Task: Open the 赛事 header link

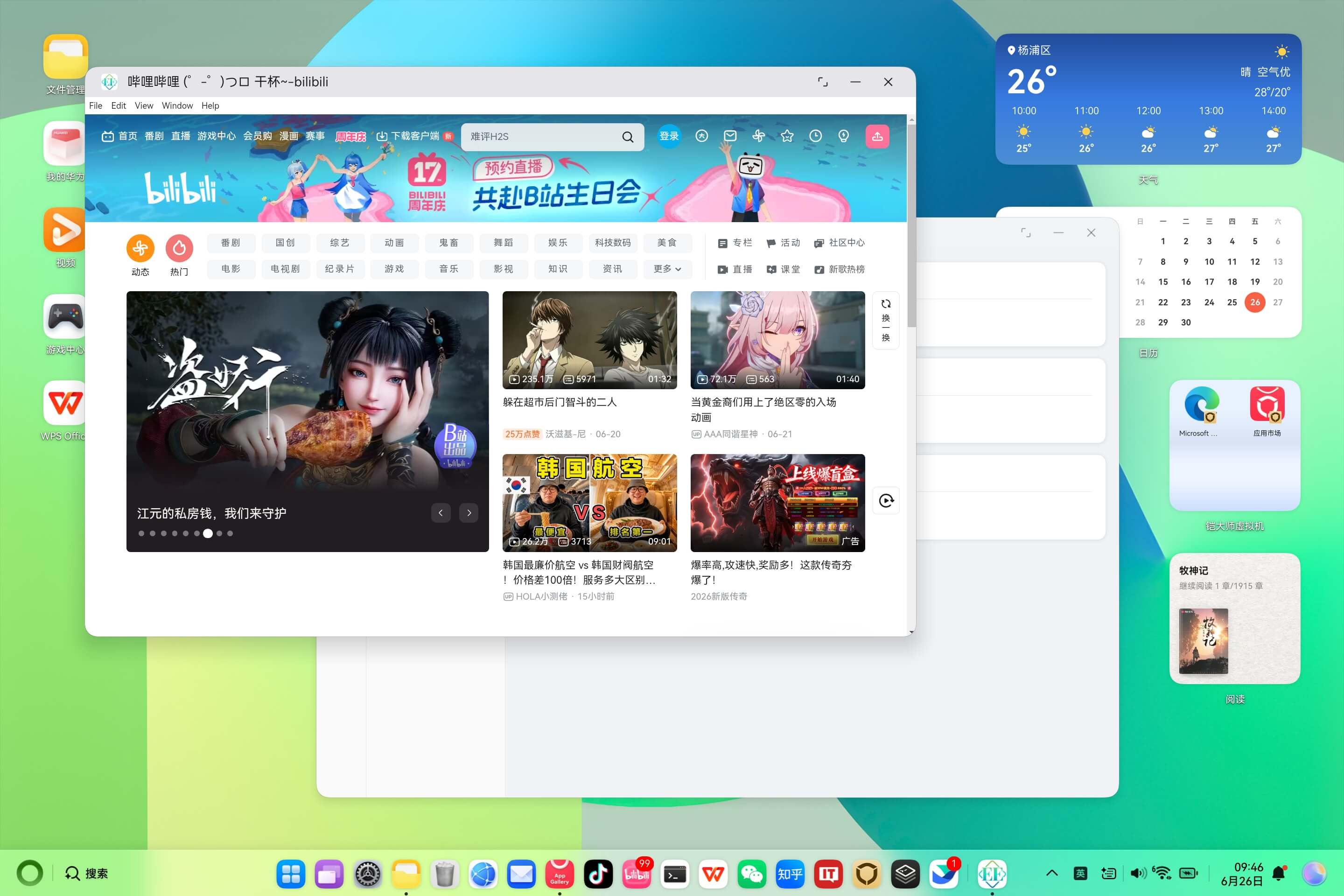Action: tap(315, 136)
